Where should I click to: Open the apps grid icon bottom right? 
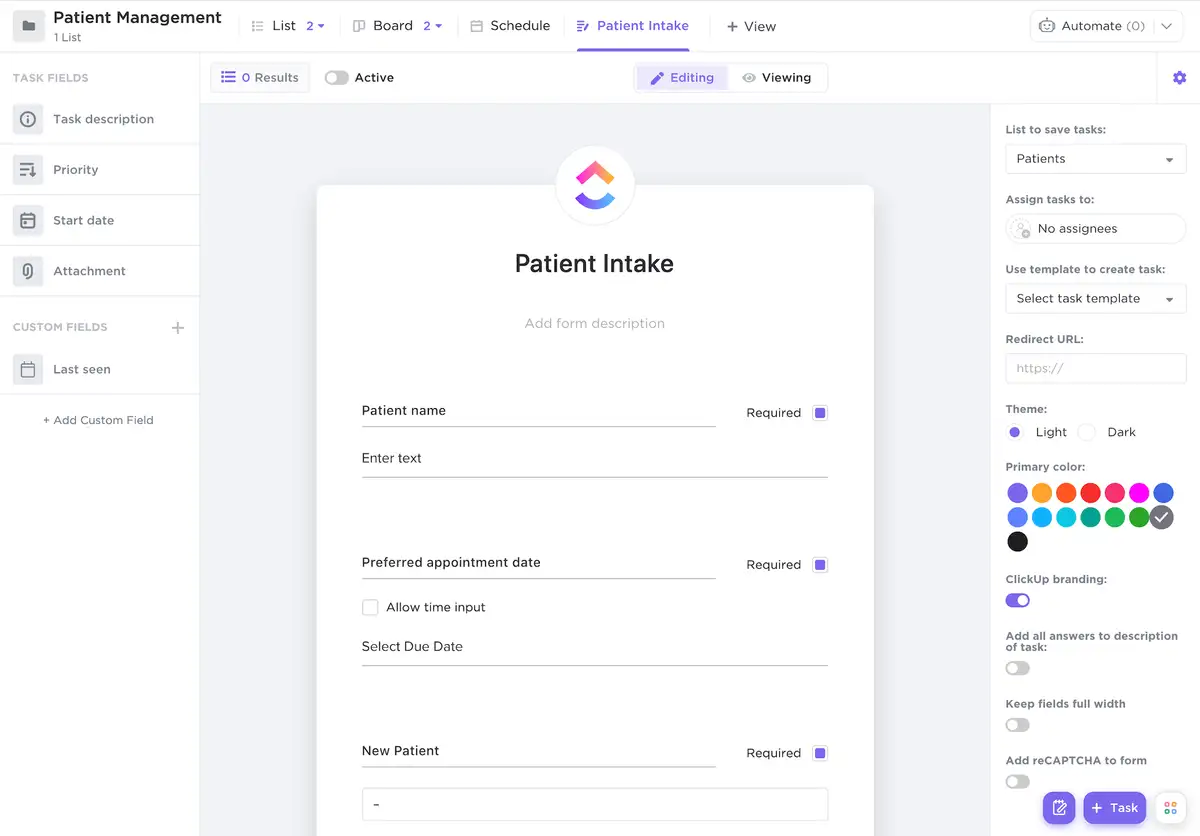click(x=1170, y=807)
